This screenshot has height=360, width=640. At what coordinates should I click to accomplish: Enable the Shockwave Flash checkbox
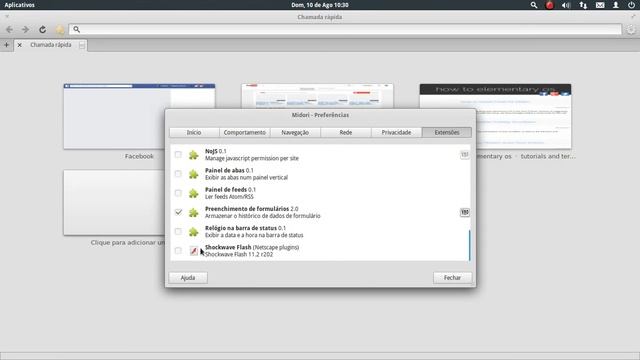coord(178,250)
